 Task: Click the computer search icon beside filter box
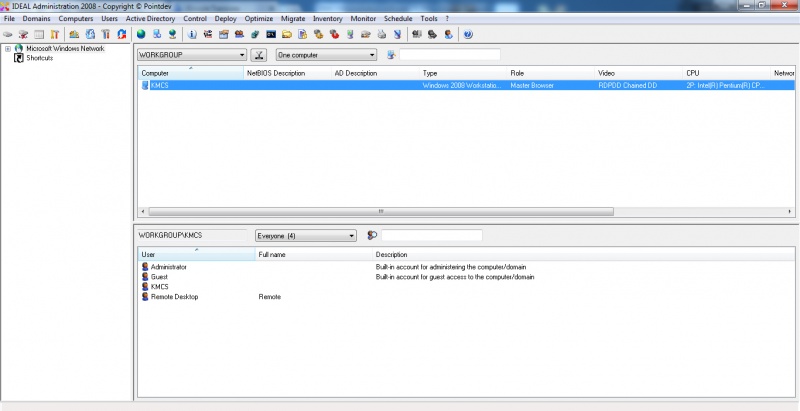(x=391, y=55)
